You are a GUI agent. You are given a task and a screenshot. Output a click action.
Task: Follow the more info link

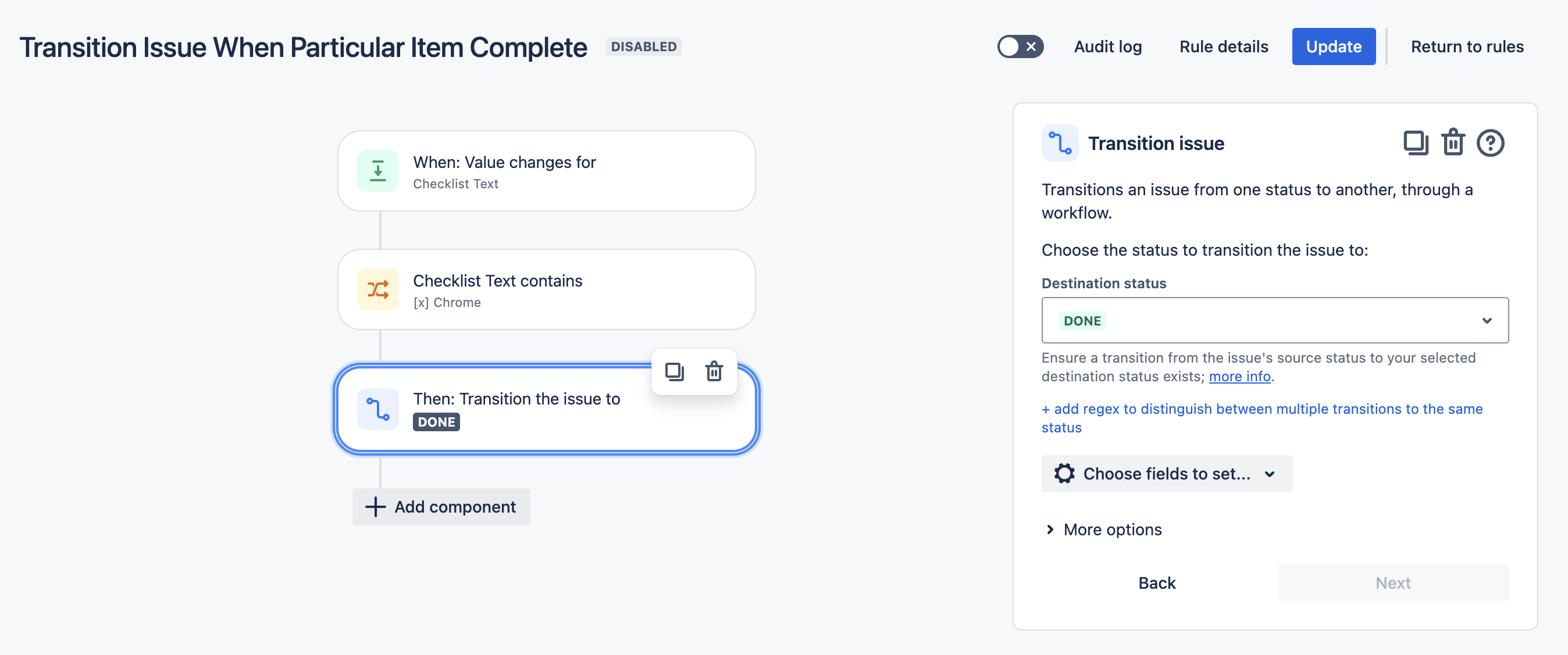click(x=1239, y=377)
